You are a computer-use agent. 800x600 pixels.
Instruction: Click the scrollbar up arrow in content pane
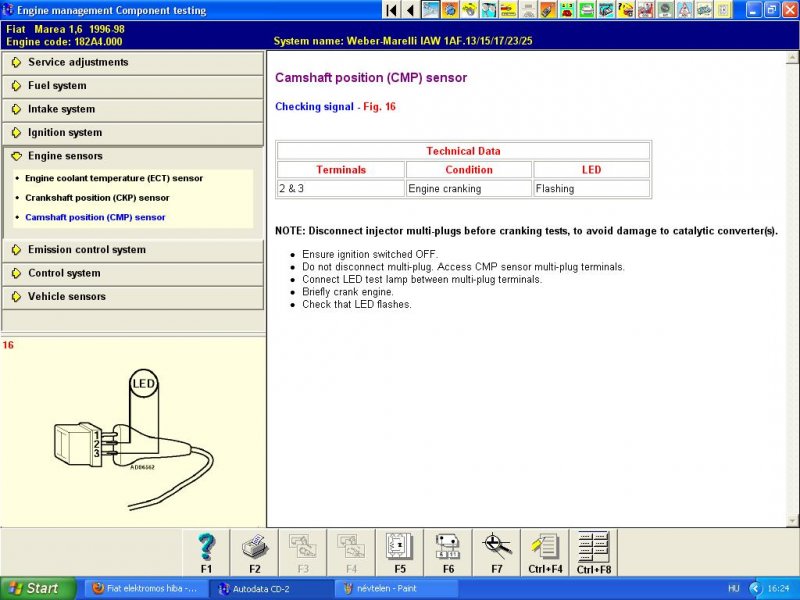(792, 59)
